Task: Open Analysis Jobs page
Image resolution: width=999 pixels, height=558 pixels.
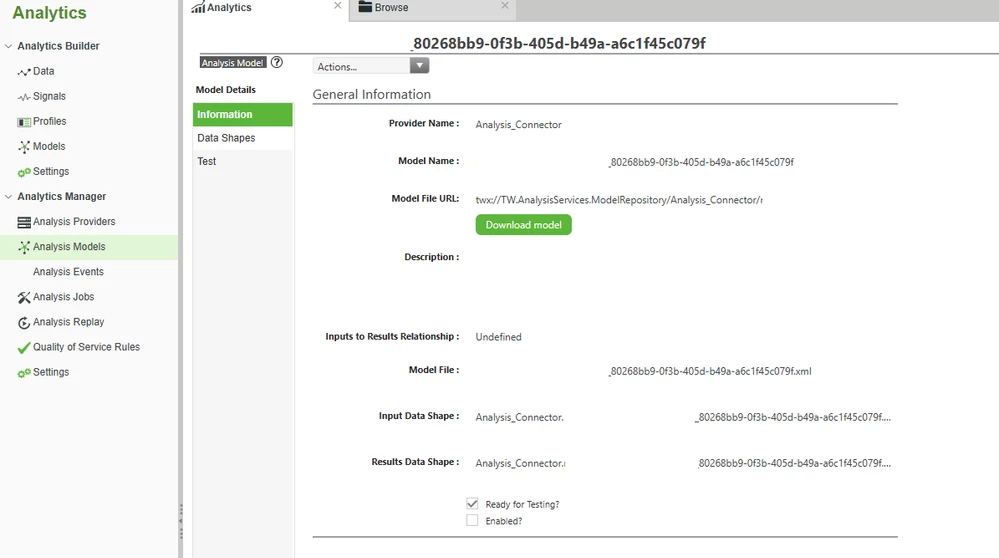Action: click(64, 297)
